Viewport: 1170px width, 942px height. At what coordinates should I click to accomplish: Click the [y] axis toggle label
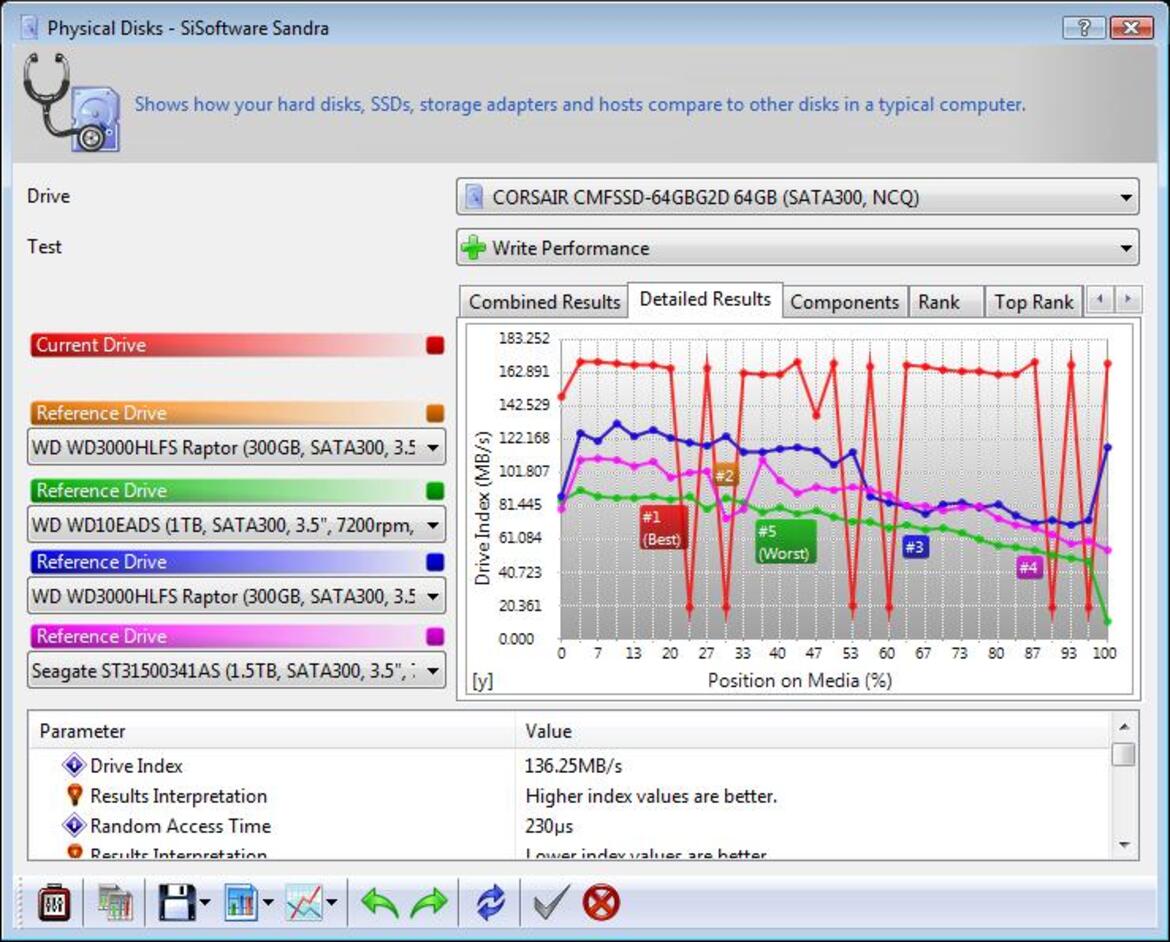482,681
